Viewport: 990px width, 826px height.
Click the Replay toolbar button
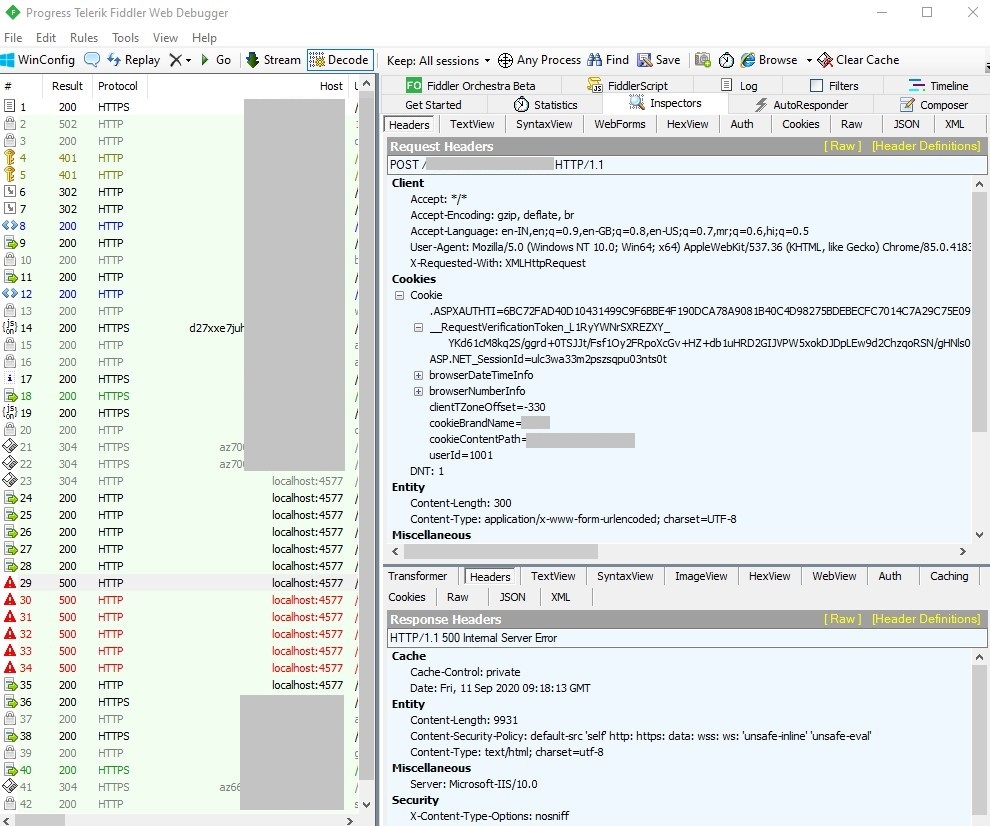pyautogui.click(x=133, y=60)
